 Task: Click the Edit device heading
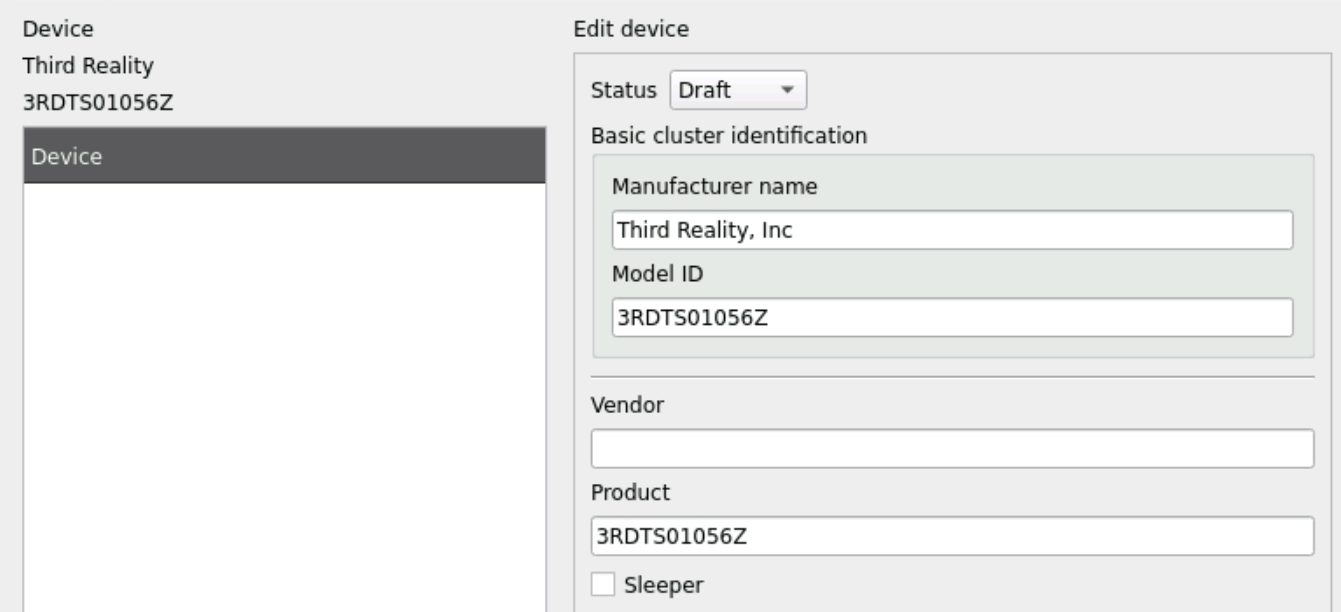point(630,30)
